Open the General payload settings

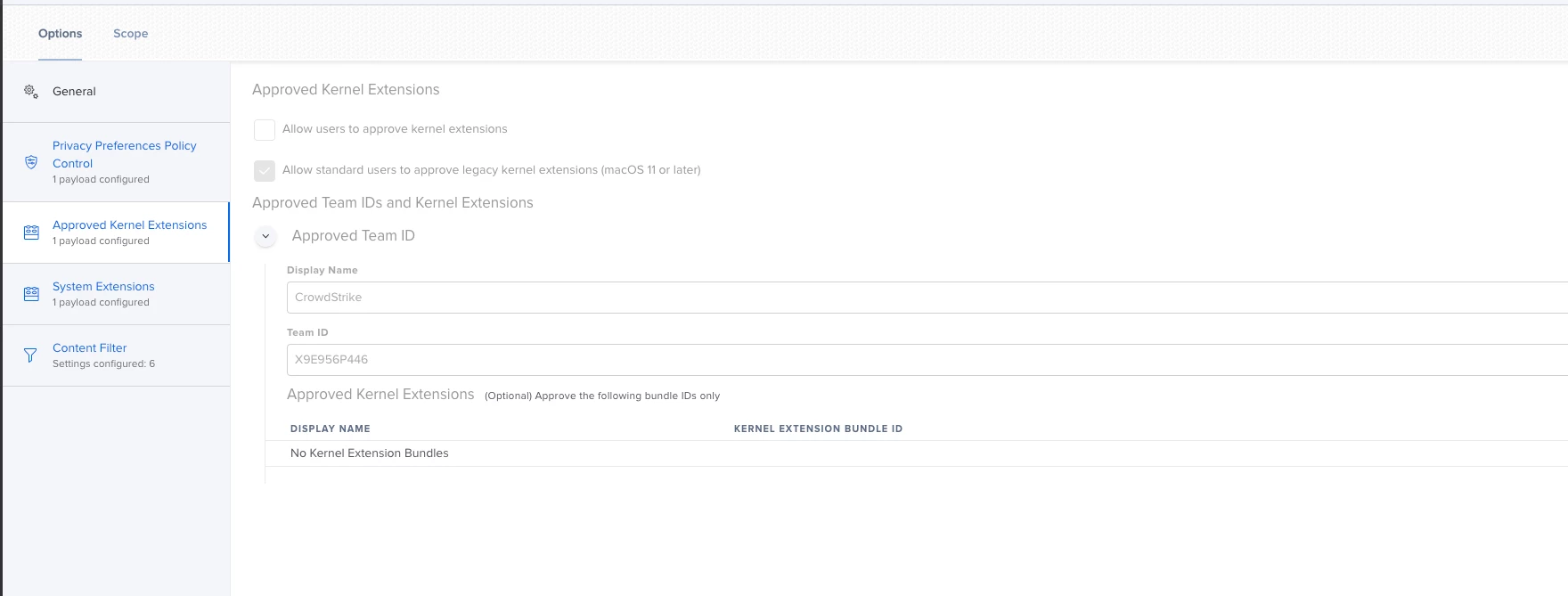click(x=116, y=92)
